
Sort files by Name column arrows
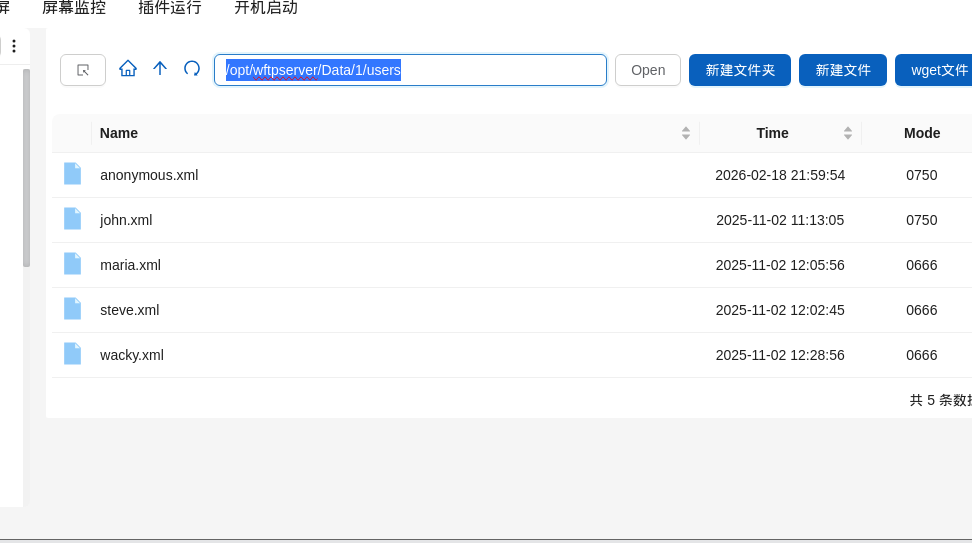pyautogui.click(x=686, y=133)
